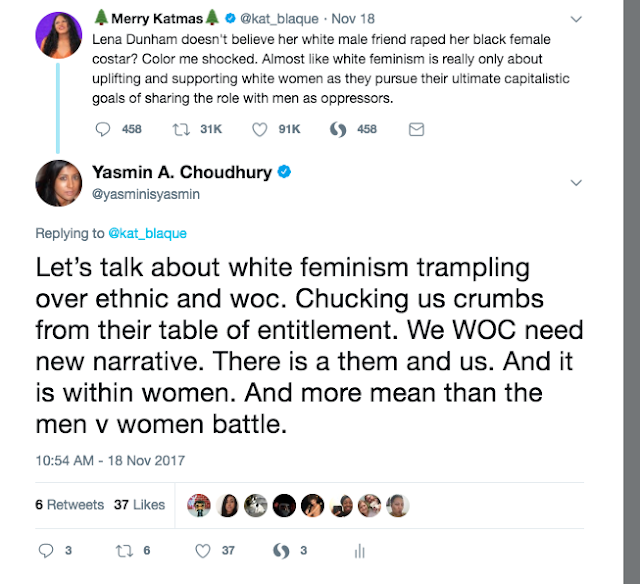Like the Merry Katmas tweet

coord(260,129)
